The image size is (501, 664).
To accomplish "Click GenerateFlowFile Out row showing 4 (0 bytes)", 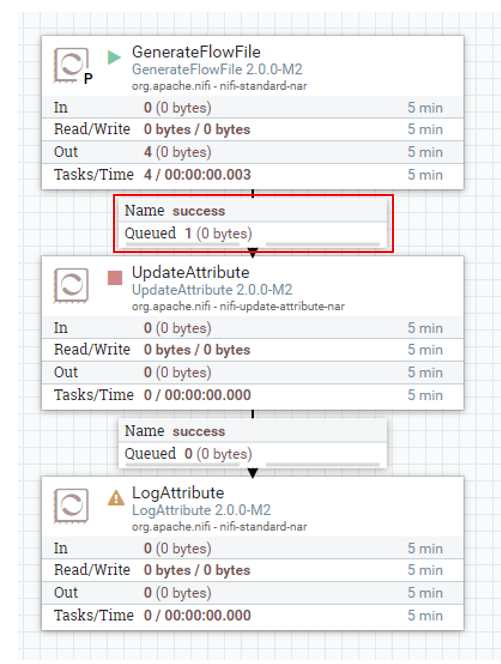I will [253, 152].
